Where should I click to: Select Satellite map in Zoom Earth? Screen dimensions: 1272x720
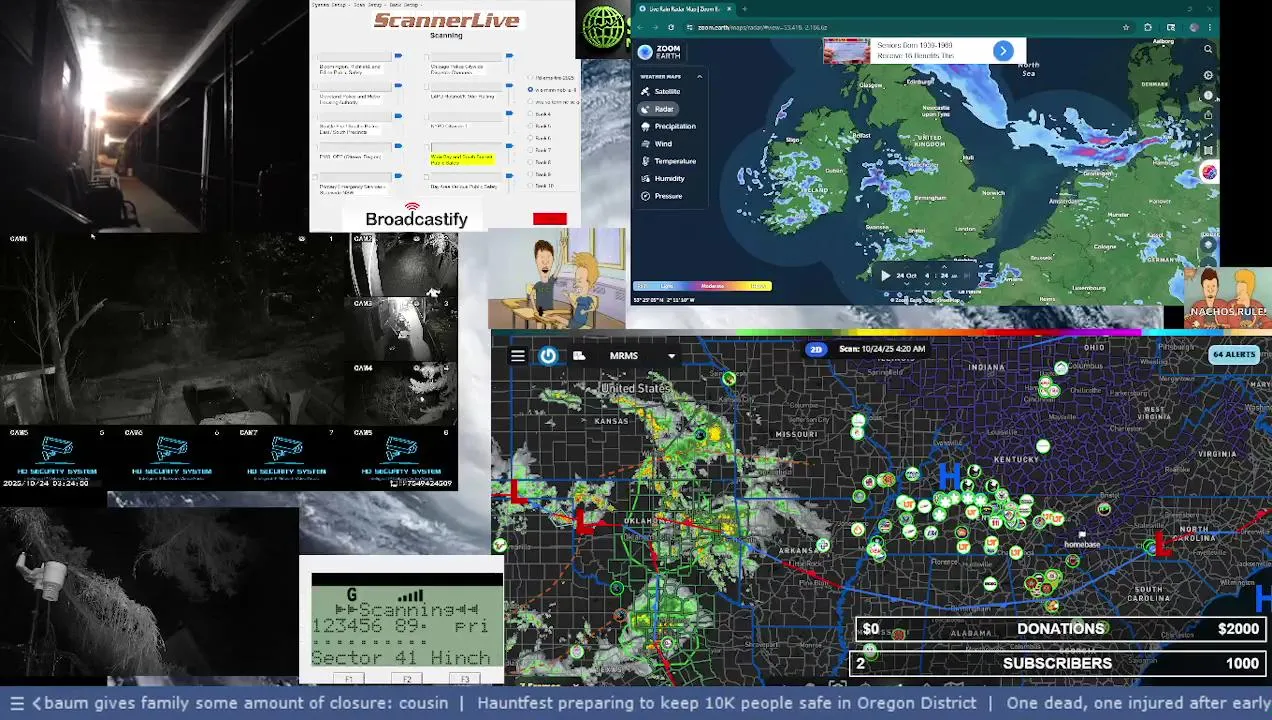point(661,91)
